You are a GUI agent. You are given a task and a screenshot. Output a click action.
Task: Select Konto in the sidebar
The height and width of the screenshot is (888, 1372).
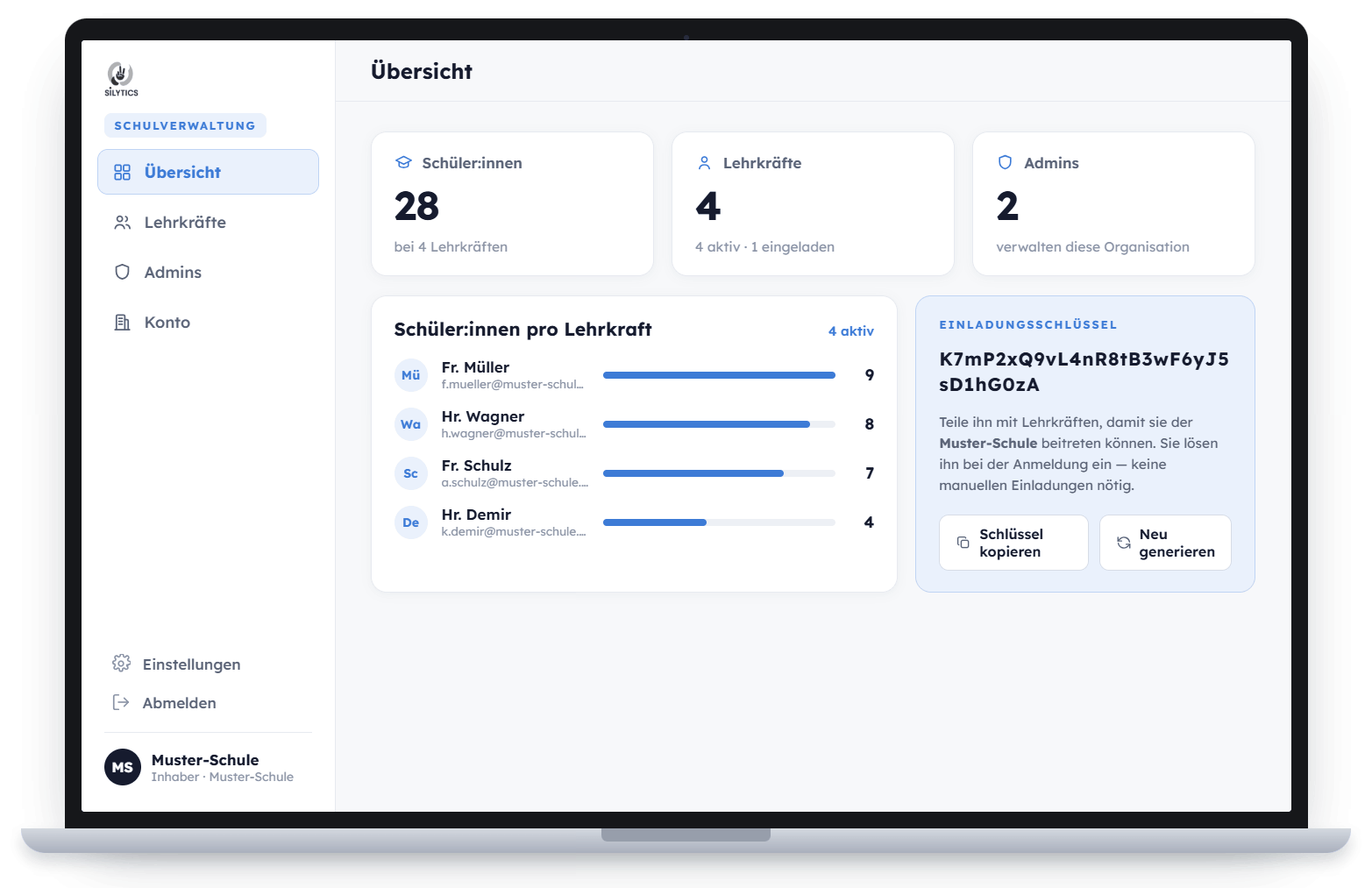[208, 323]
